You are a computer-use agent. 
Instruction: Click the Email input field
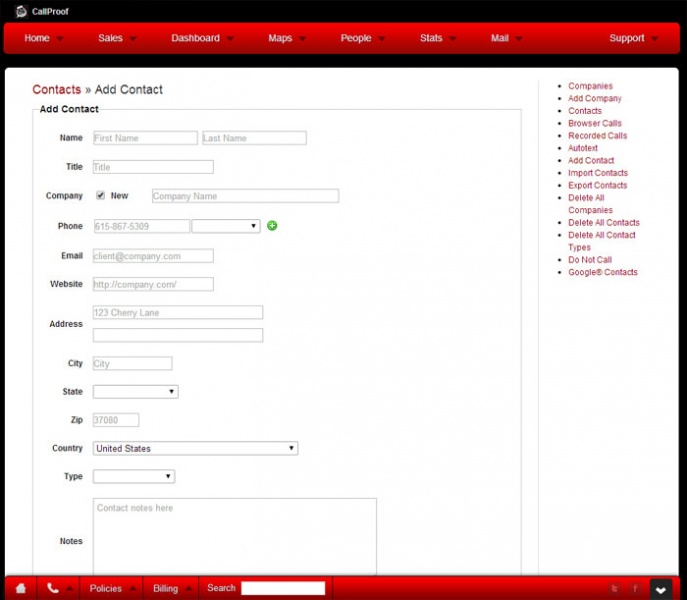pos(153,256)
